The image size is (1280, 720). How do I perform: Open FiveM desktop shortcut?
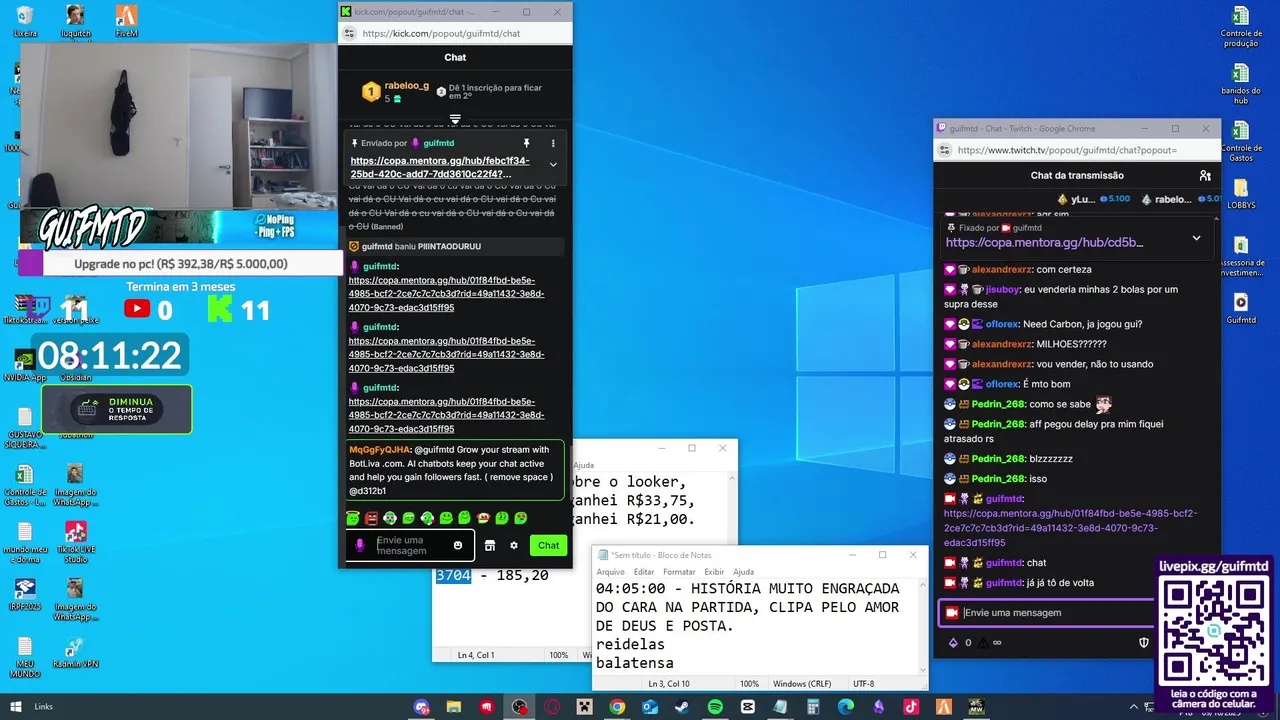[x=126, y=21]
